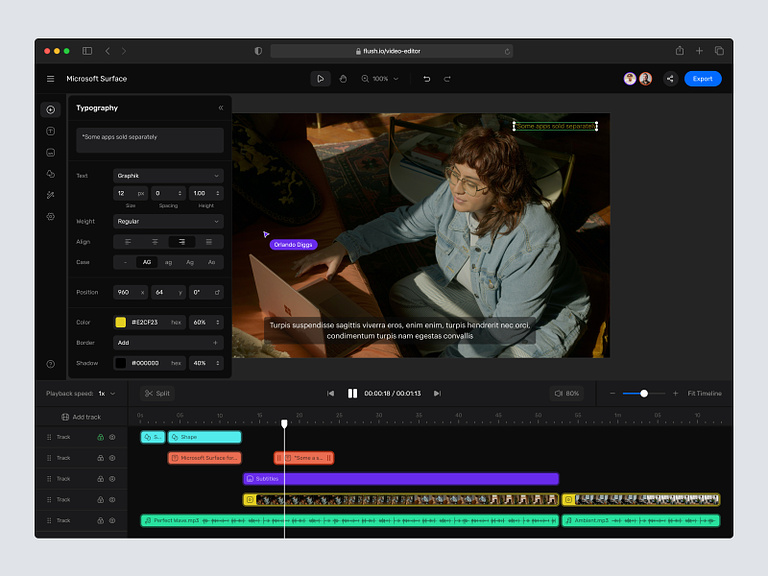
Task: Select the hand pan tool
Action: pos(342,79)
